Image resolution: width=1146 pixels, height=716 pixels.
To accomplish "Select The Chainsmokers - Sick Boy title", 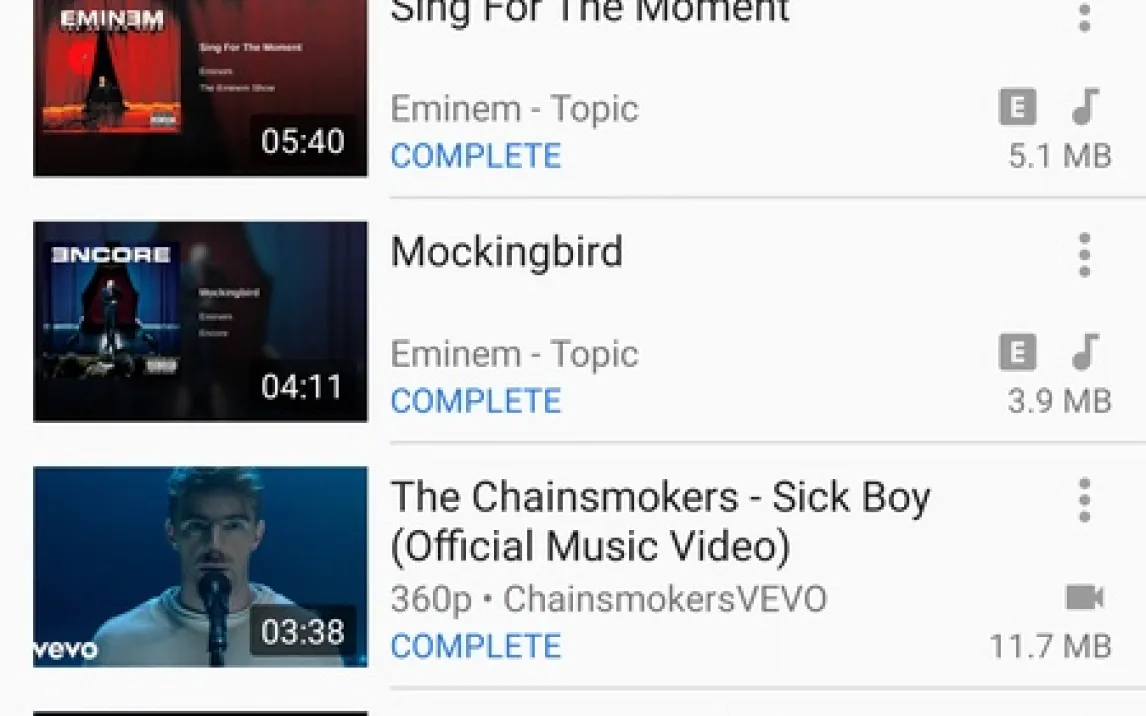I will click(661, 522).
